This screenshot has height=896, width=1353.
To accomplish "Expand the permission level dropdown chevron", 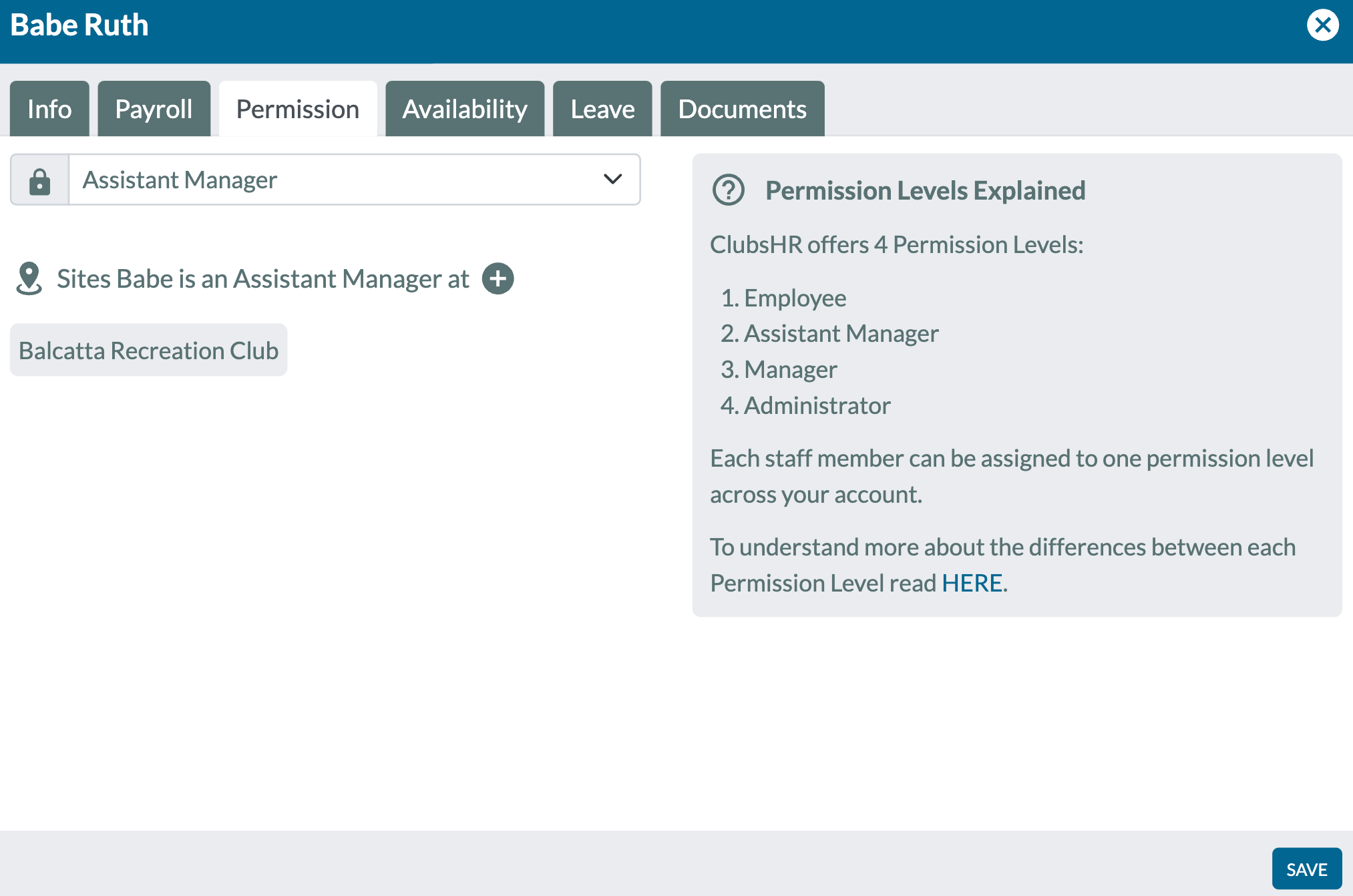I will 612,179.
